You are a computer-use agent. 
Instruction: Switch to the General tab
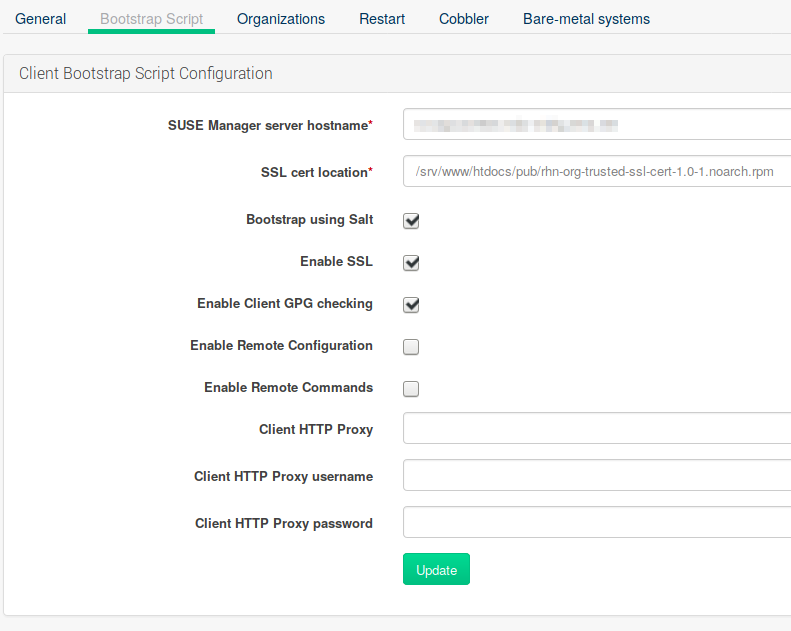[x=41, y=19]
